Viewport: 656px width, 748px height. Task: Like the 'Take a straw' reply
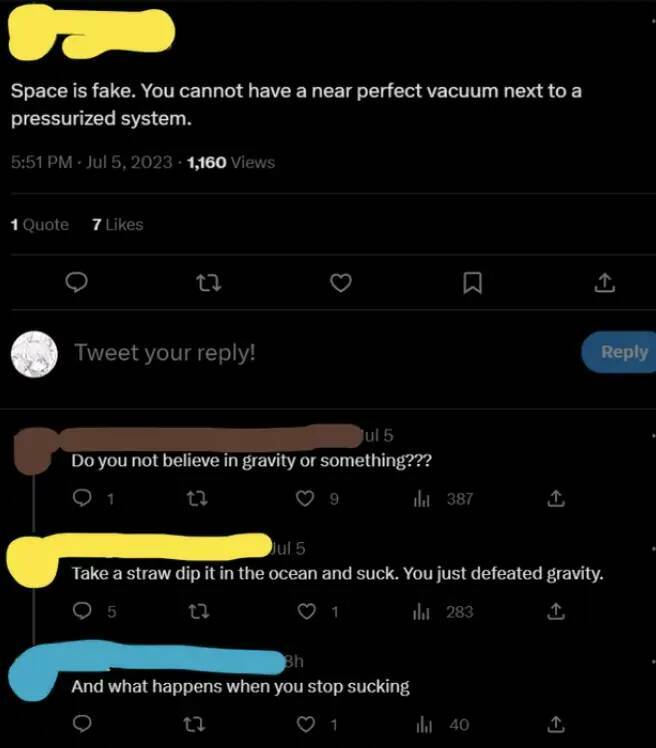point(309,611)
